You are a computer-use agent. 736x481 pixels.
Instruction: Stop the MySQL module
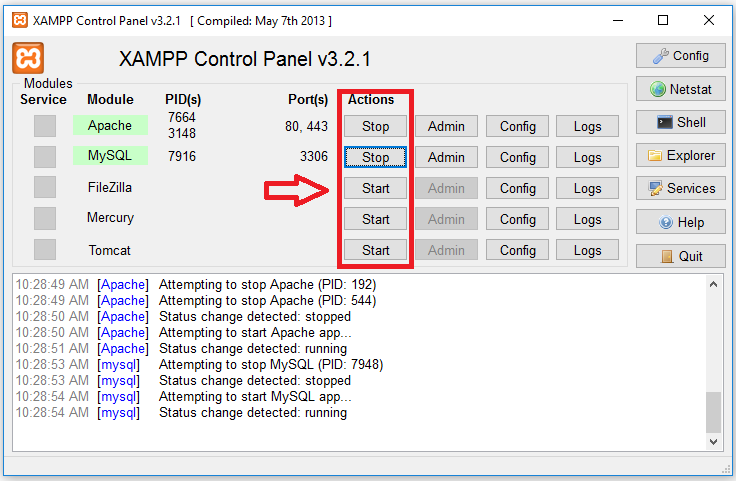375,157
